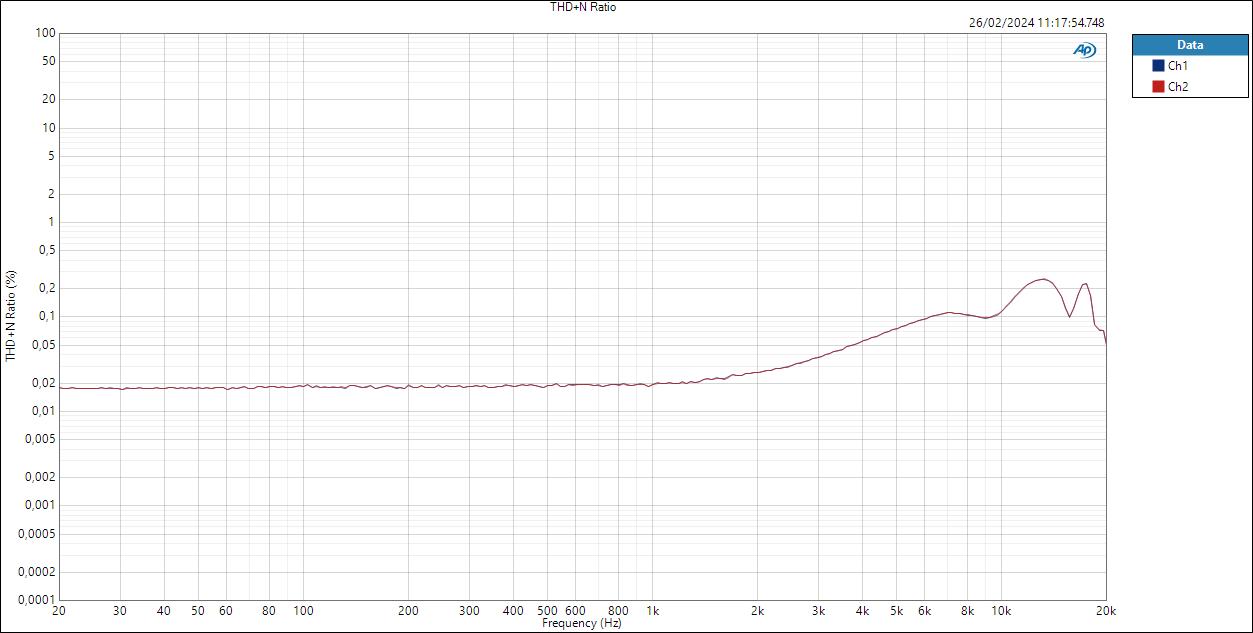Click the Data legend header
Screen dimensions: 1253x633
coord(1190,44)
